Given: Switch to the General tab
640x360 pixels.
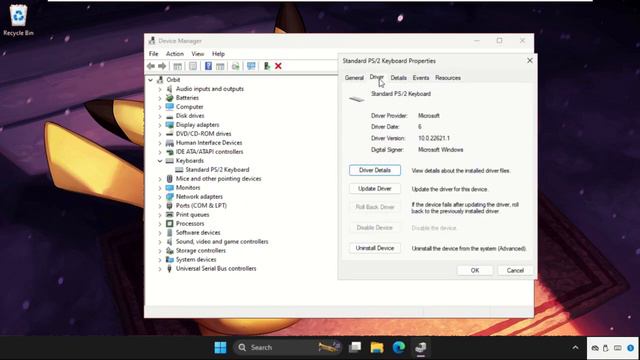Looking at the screenshot, I should (x=354, y=78).
